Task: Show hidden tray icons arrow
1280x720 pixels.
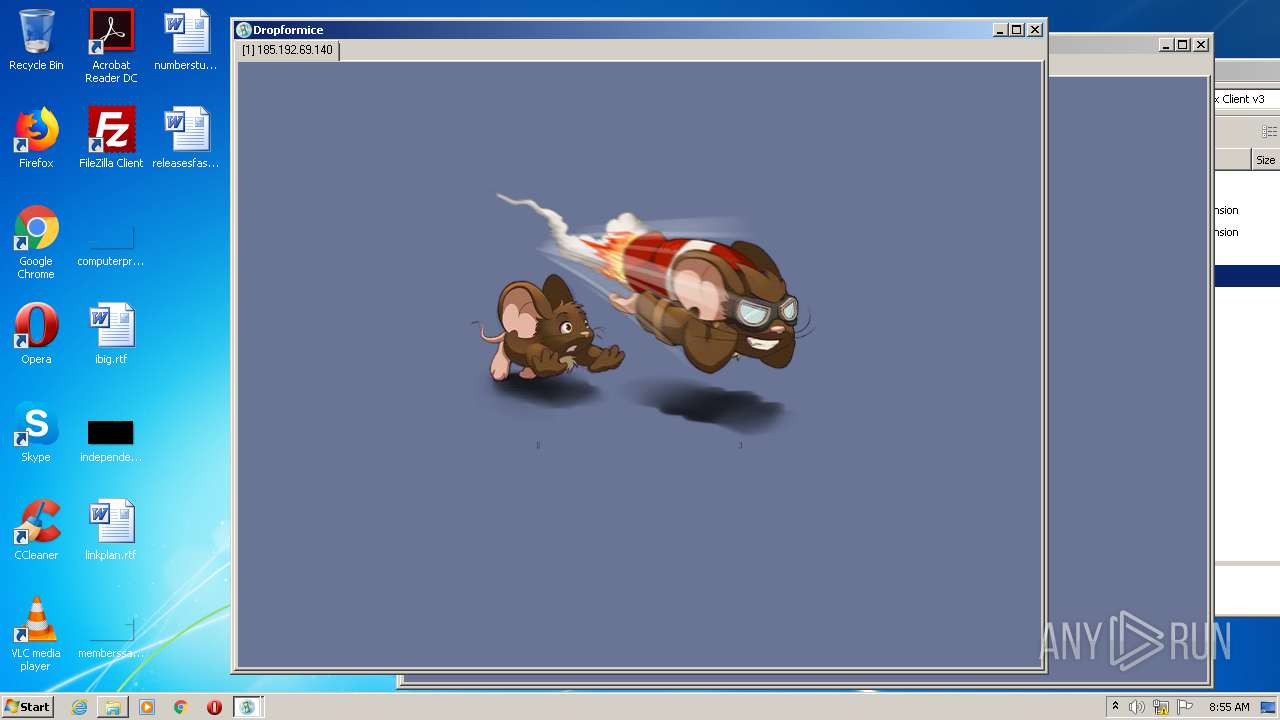Action: pyautogui.click(x=1115, y=706)
